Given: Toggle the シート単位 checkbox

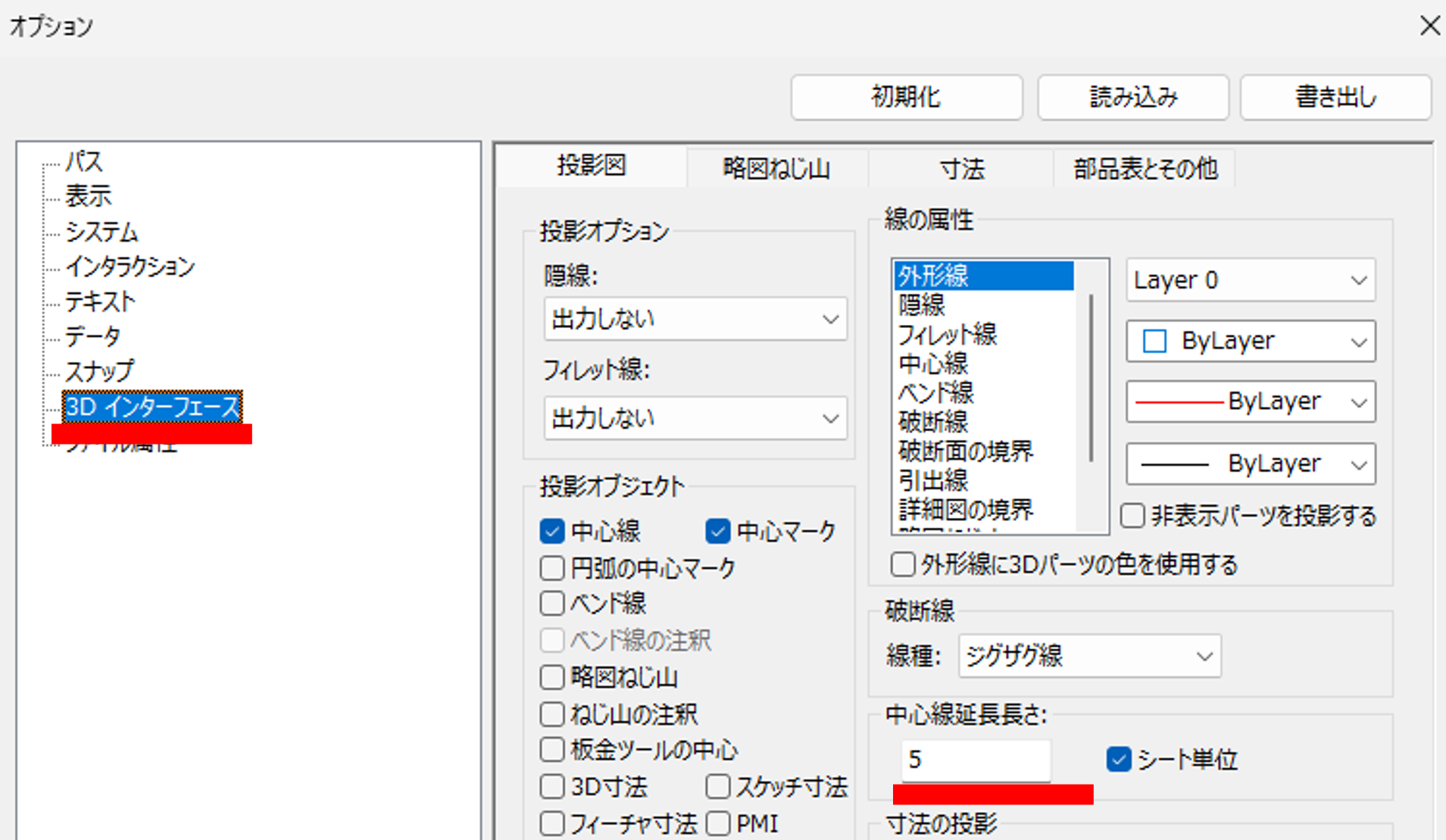Looking at the screenshot, I should click(1118, 759).
